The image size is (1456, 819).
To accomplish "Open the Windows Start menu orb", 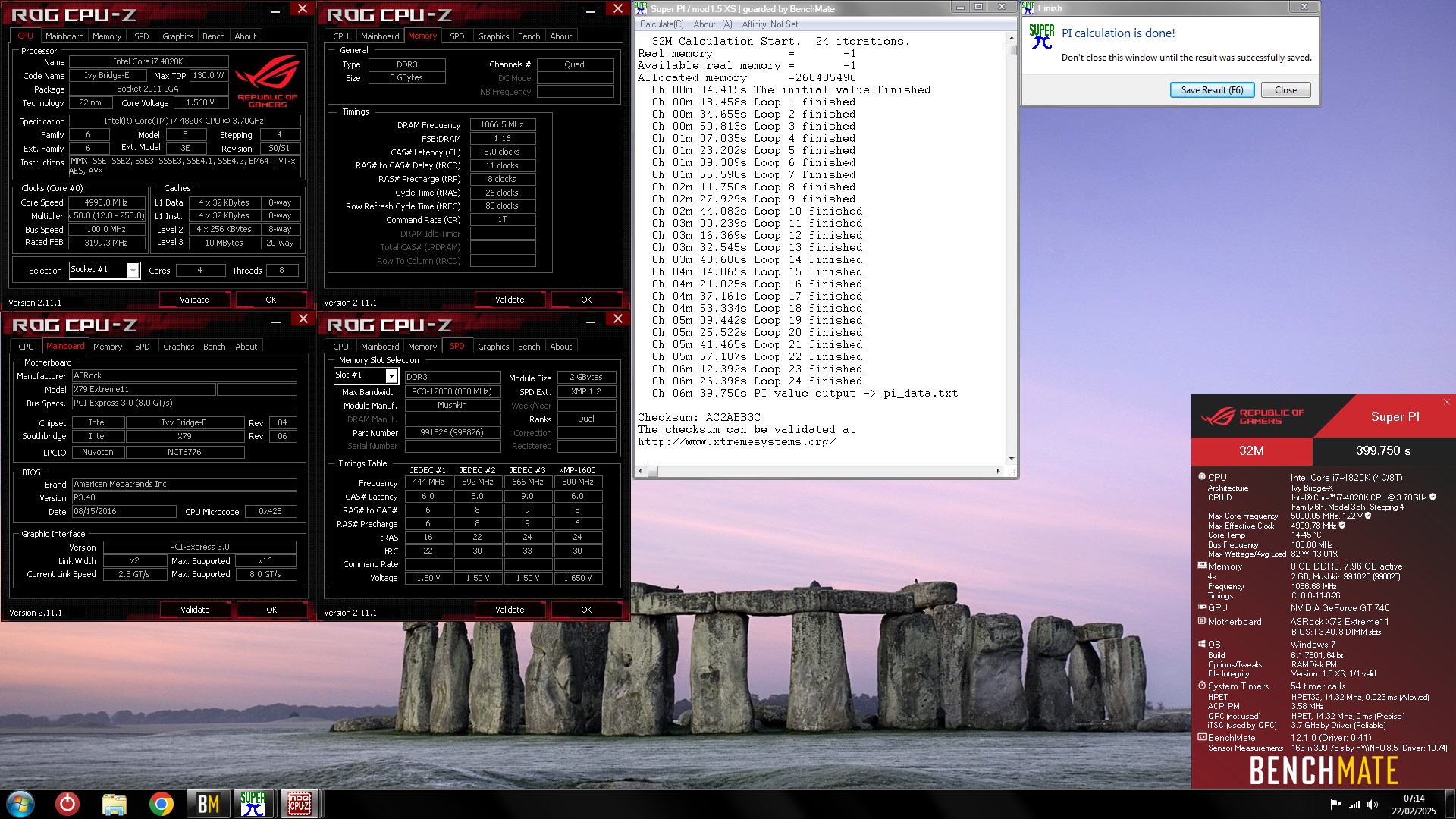I will 20,804.
